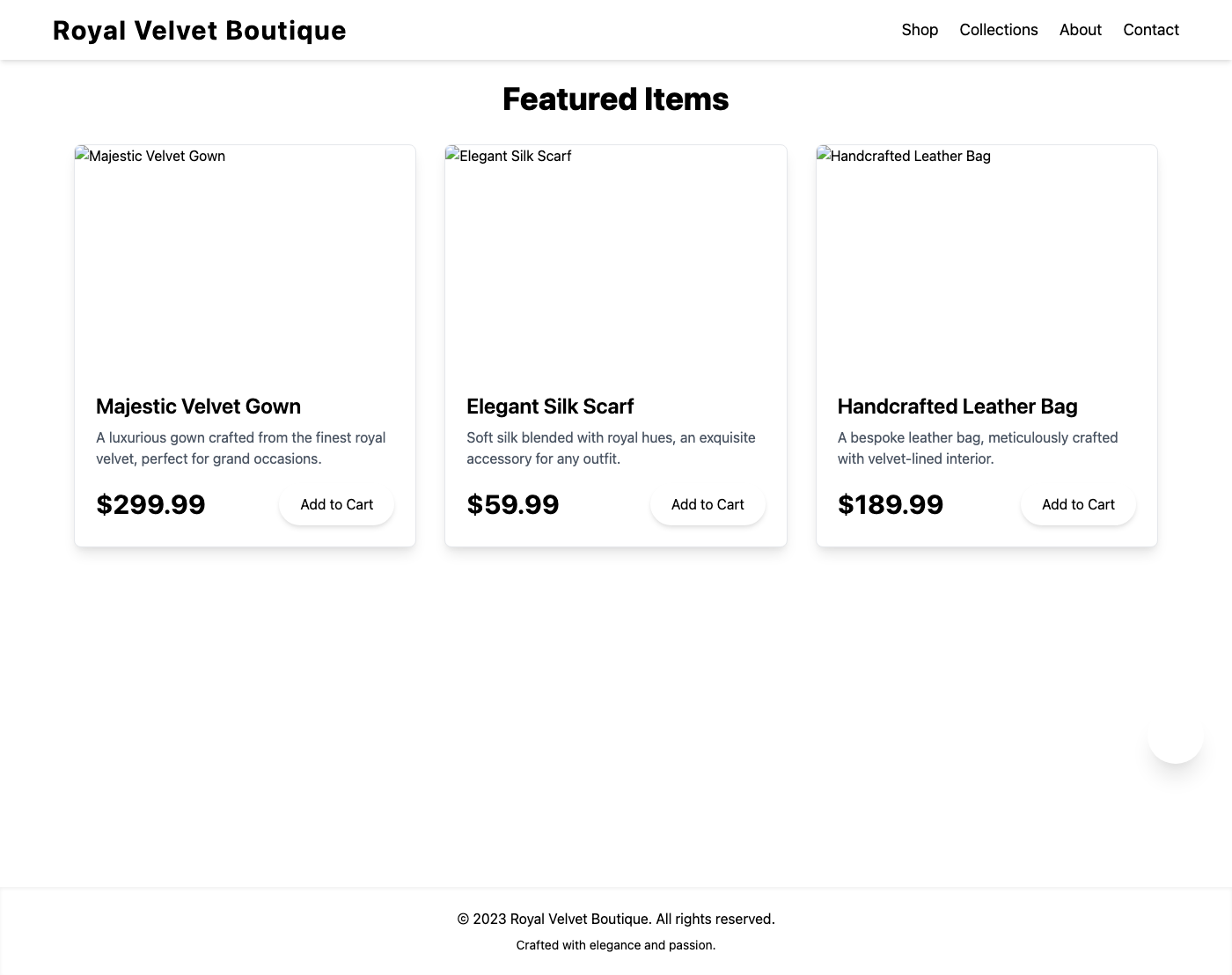Open the Collections menu item

998,29
